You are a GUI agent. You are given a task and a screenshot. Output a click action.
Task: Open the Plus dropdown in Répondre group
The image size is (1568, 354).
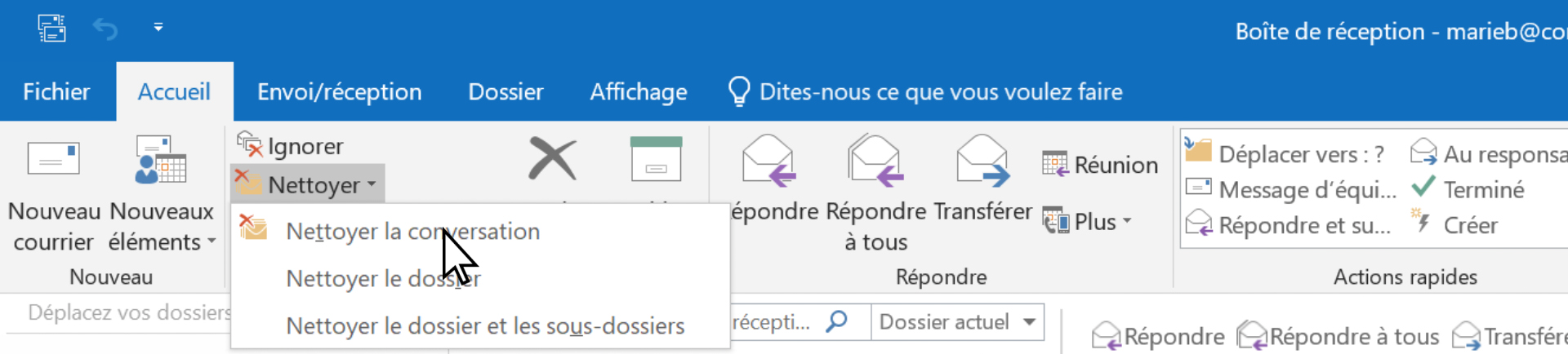click(1089, 222)
